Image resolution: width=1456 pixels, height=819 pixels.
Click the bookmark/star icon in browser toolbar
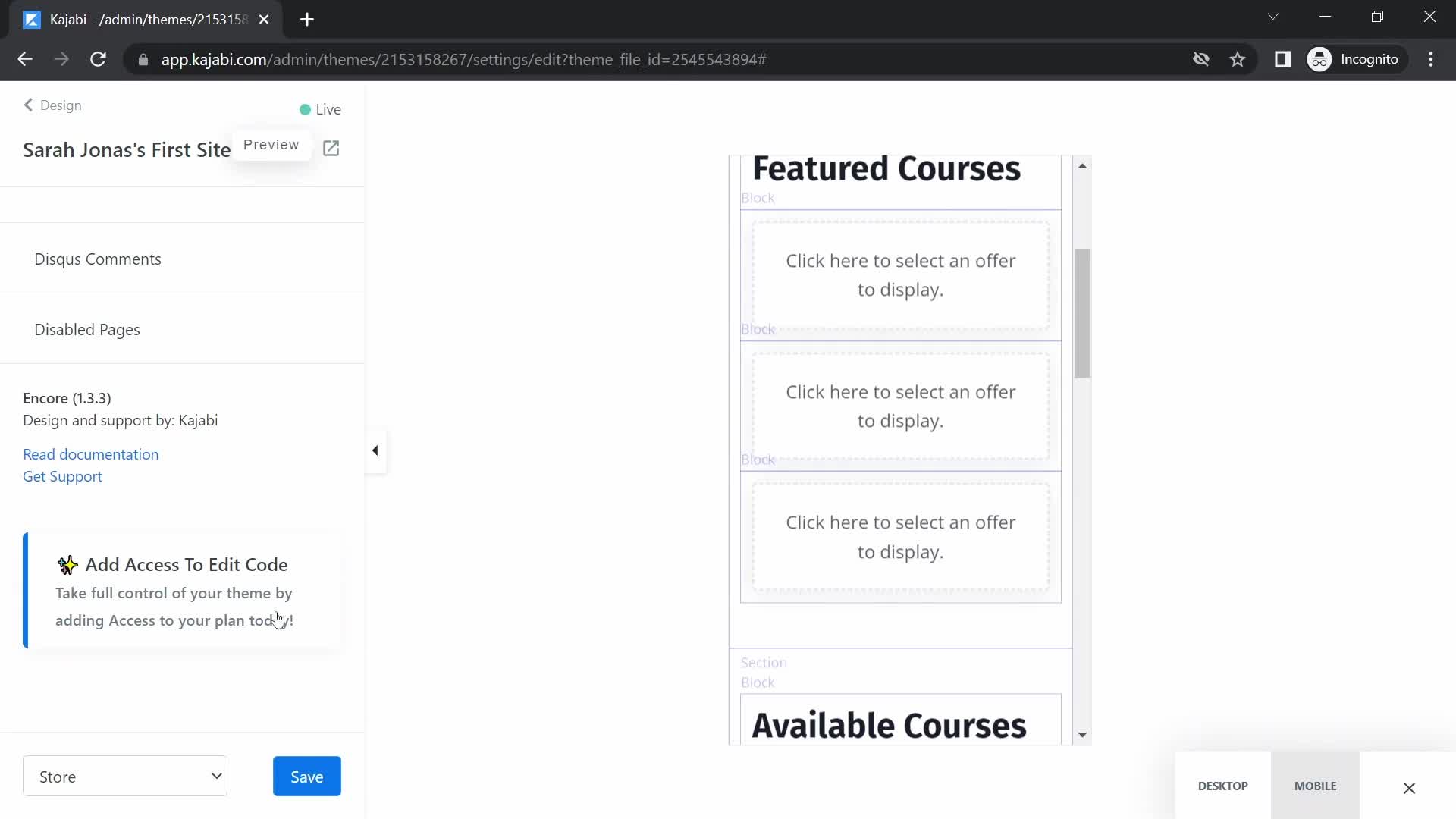point(1238,59)
